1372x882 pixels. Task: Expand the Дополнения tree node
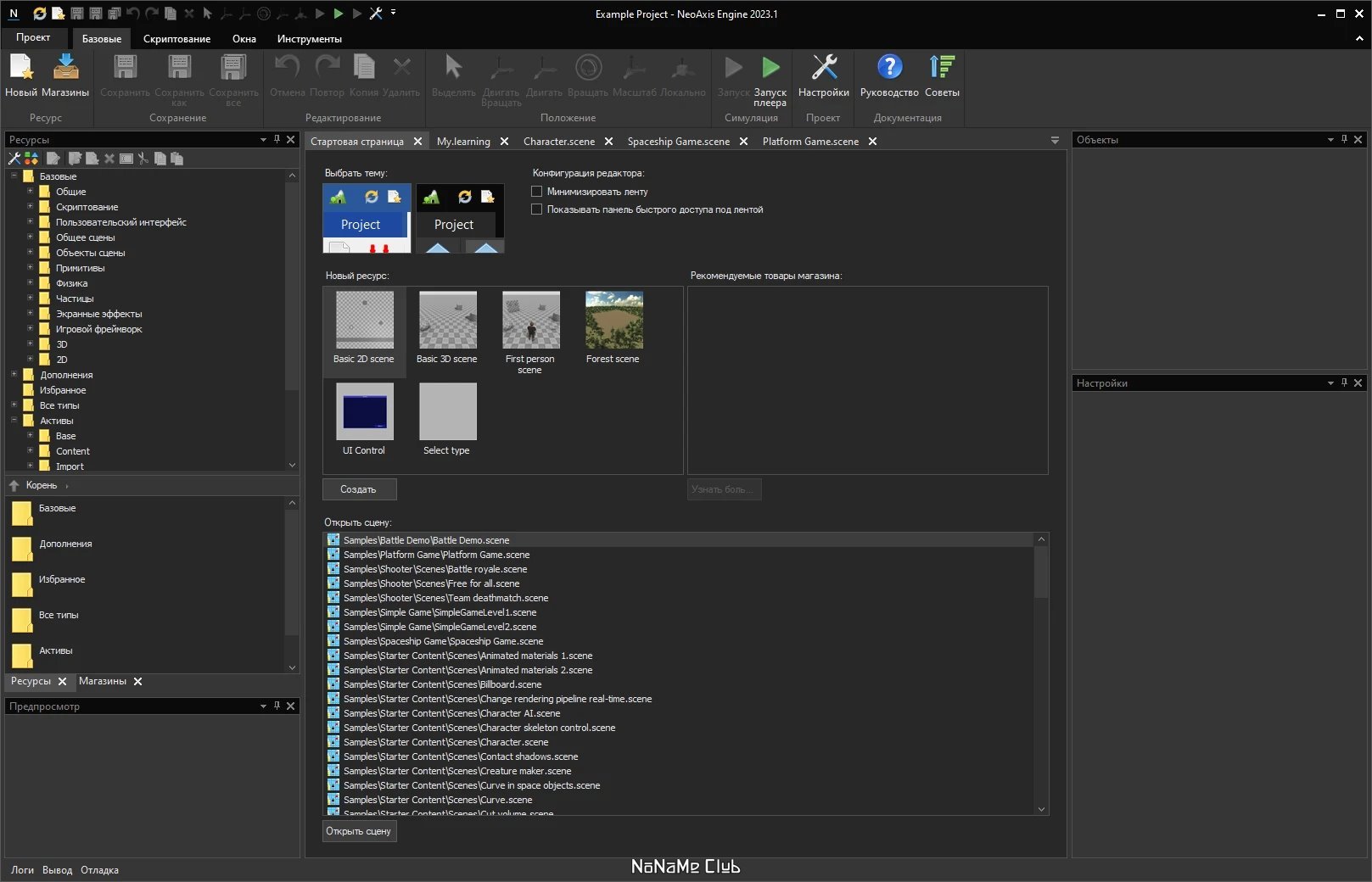[x=14, y=375]
